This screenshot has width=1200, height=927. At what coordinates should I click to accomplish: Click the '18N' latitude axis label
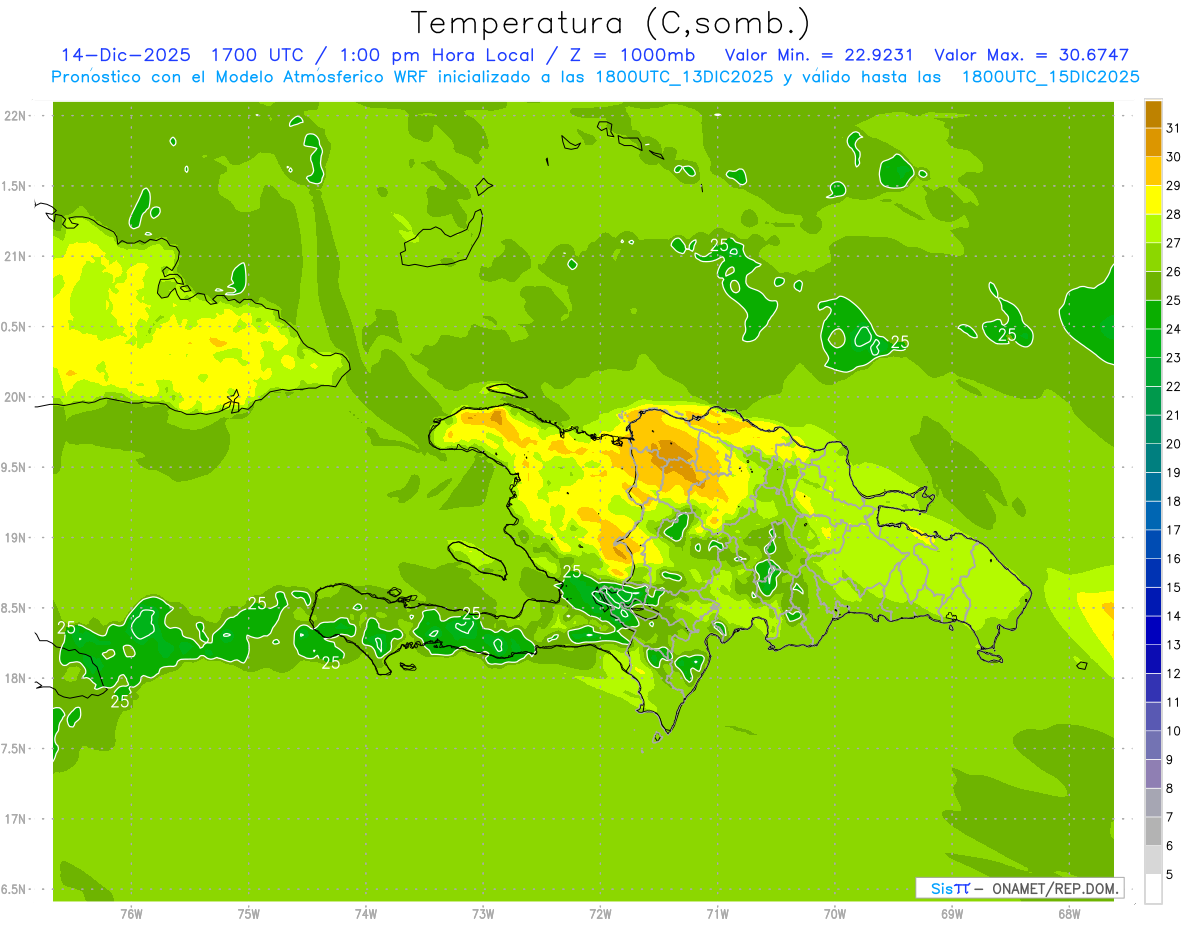click(x=16, y=678)
